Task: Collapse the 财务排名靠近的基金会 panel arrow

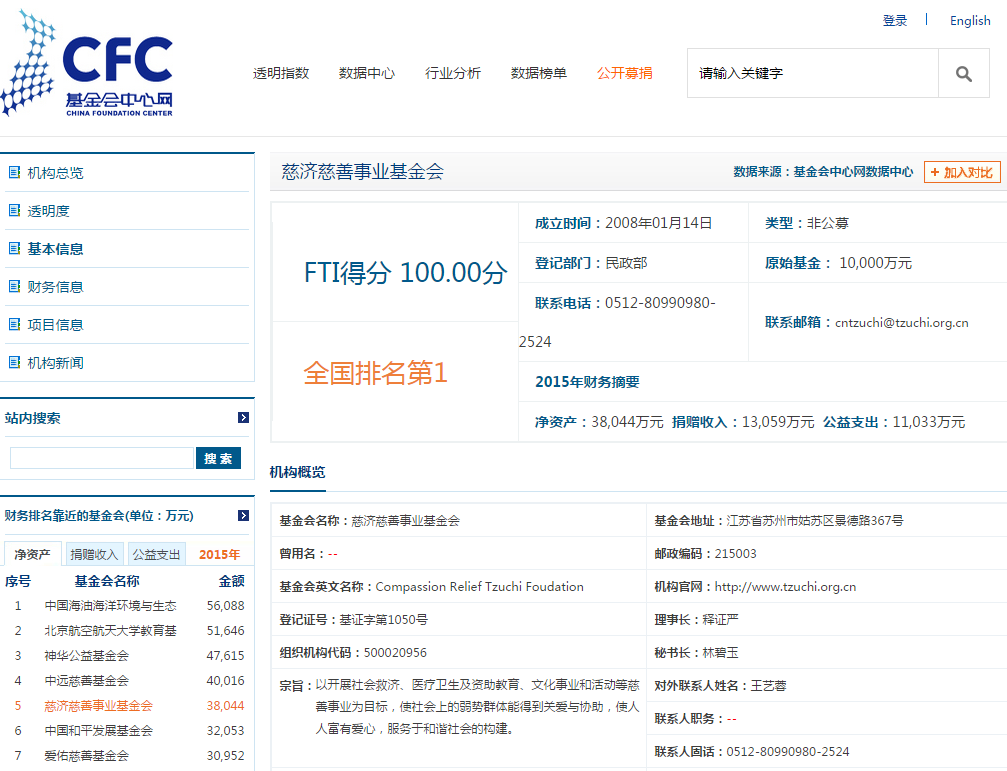Action: pos(243,515)
